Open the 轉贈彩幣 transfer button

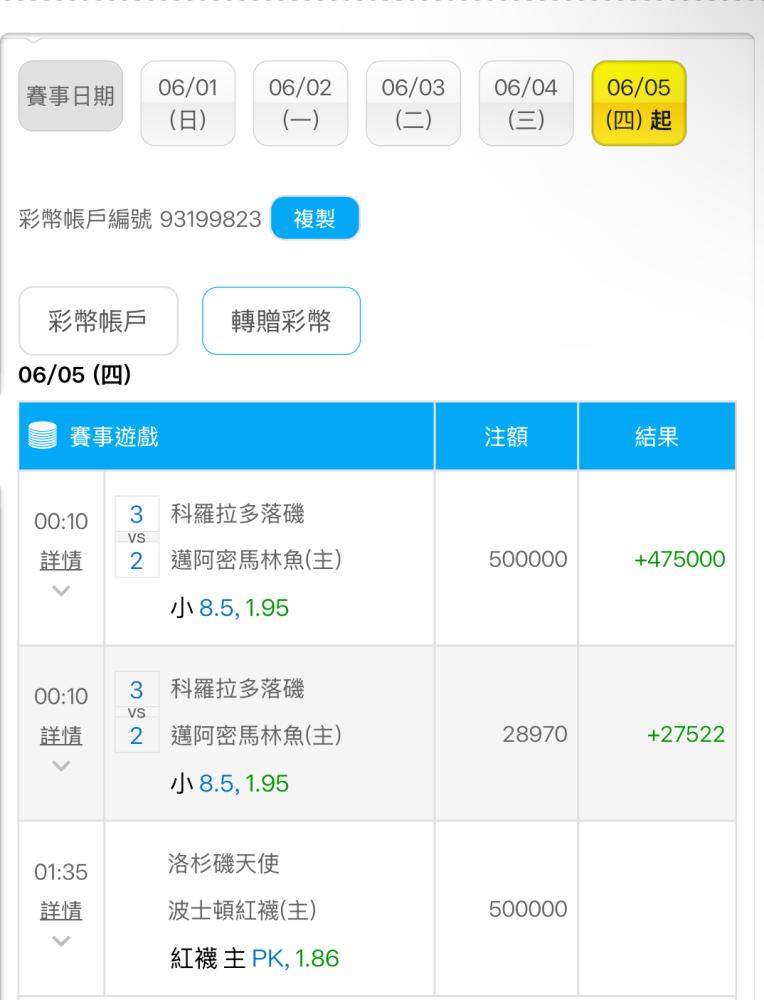281,321
